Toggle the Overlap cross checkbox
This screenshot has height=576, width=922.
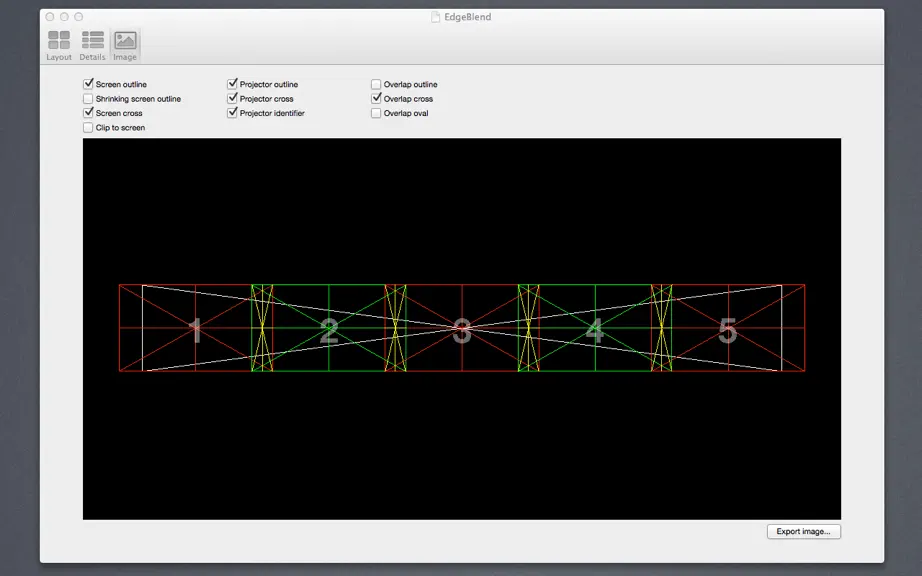click(x=376, y=99)
